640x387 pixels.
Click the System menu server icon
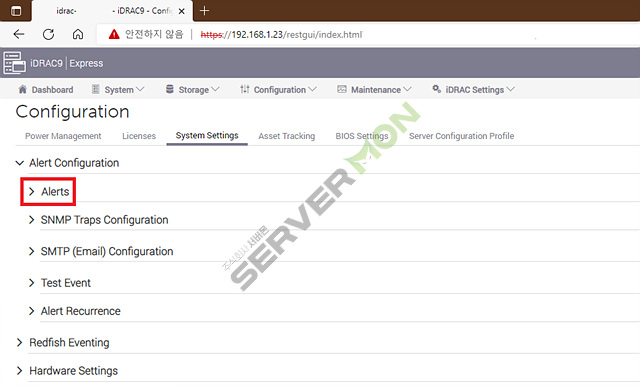(x=96, y=89)
